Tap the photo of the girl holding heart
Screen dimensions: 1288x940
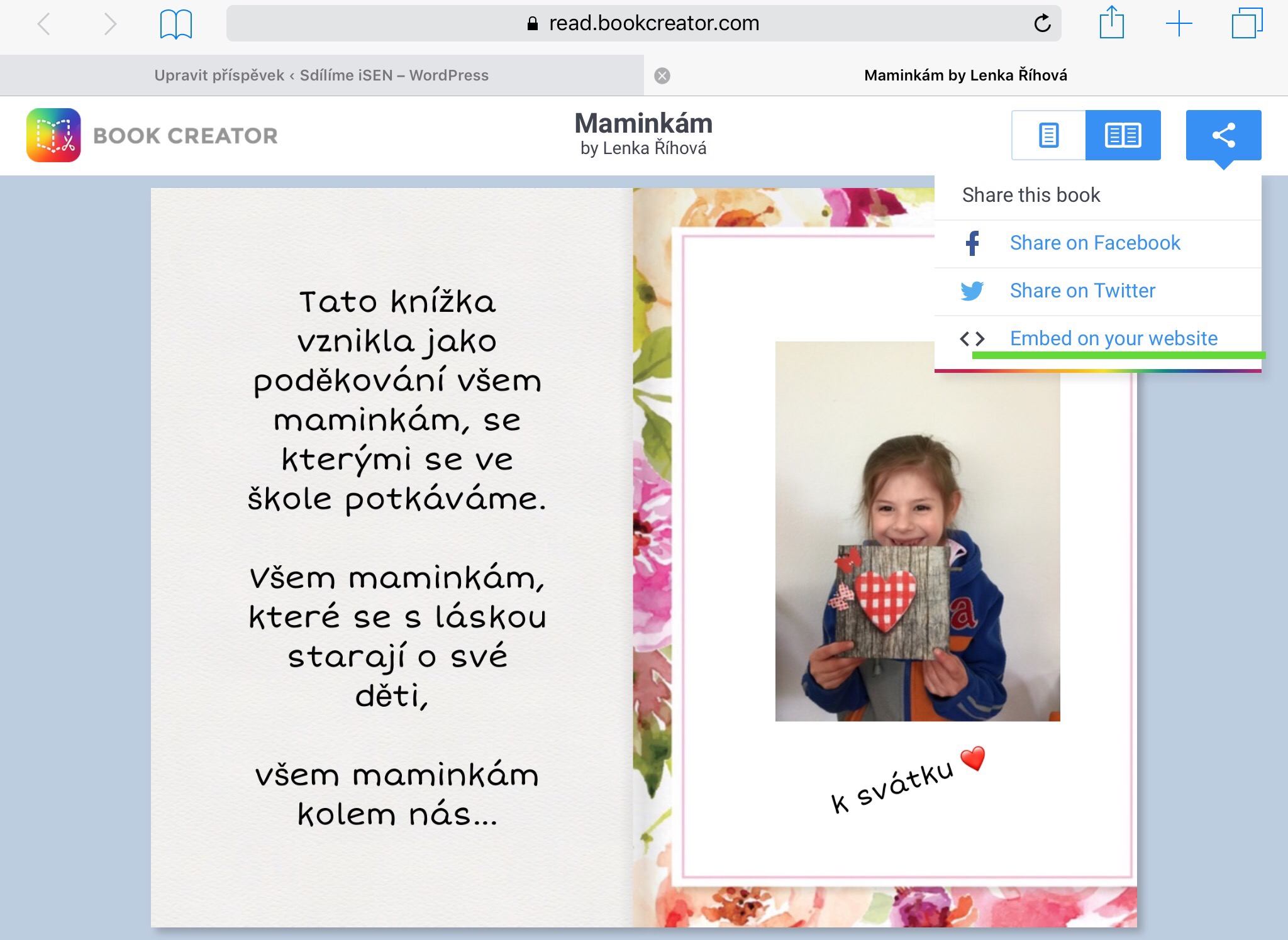point(918,531)
